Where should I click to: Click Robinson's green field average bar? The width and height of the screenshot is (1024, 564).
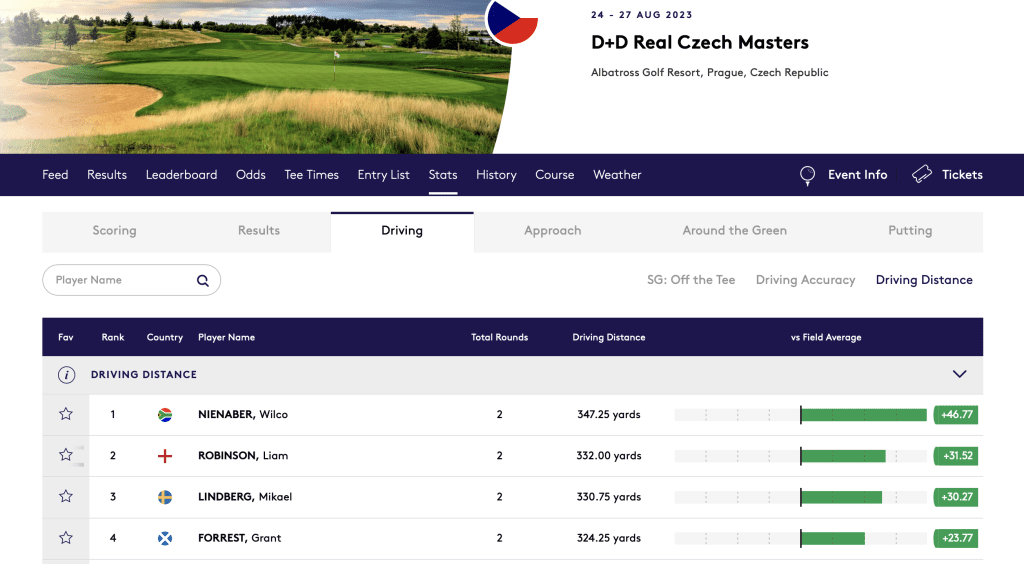843,456
